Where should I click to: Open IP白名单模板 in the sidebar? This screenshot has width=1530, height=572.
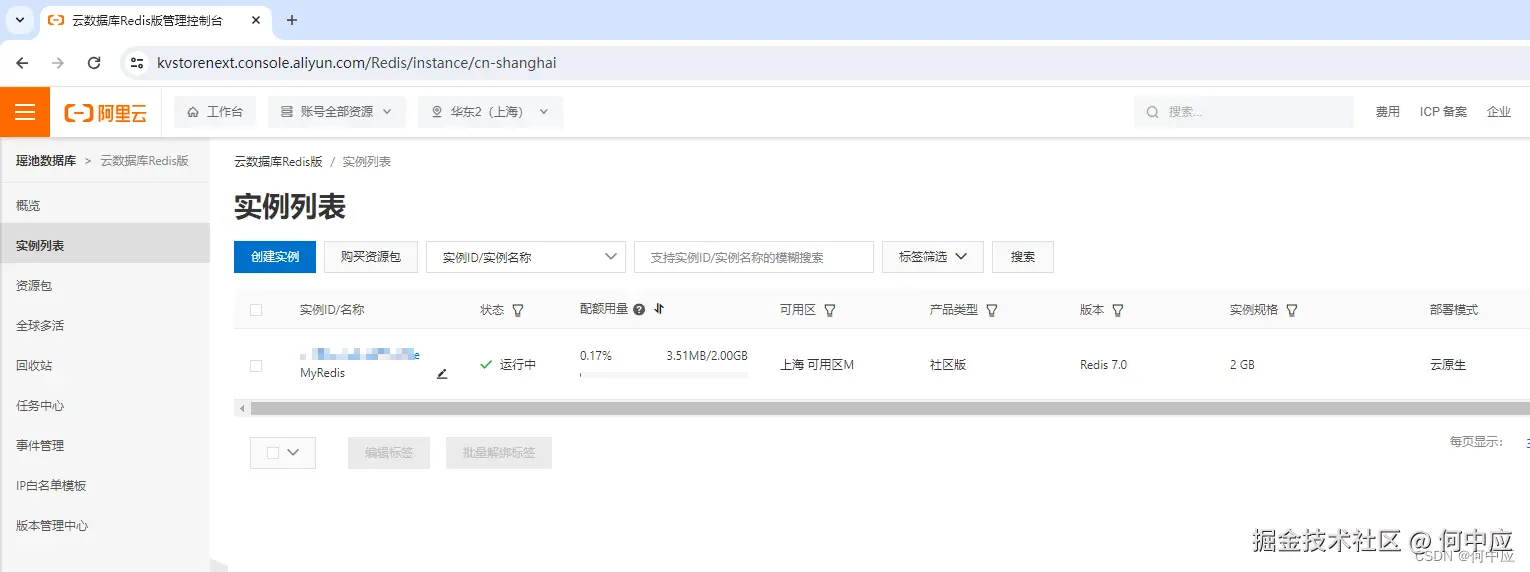[x=105, y=485]
